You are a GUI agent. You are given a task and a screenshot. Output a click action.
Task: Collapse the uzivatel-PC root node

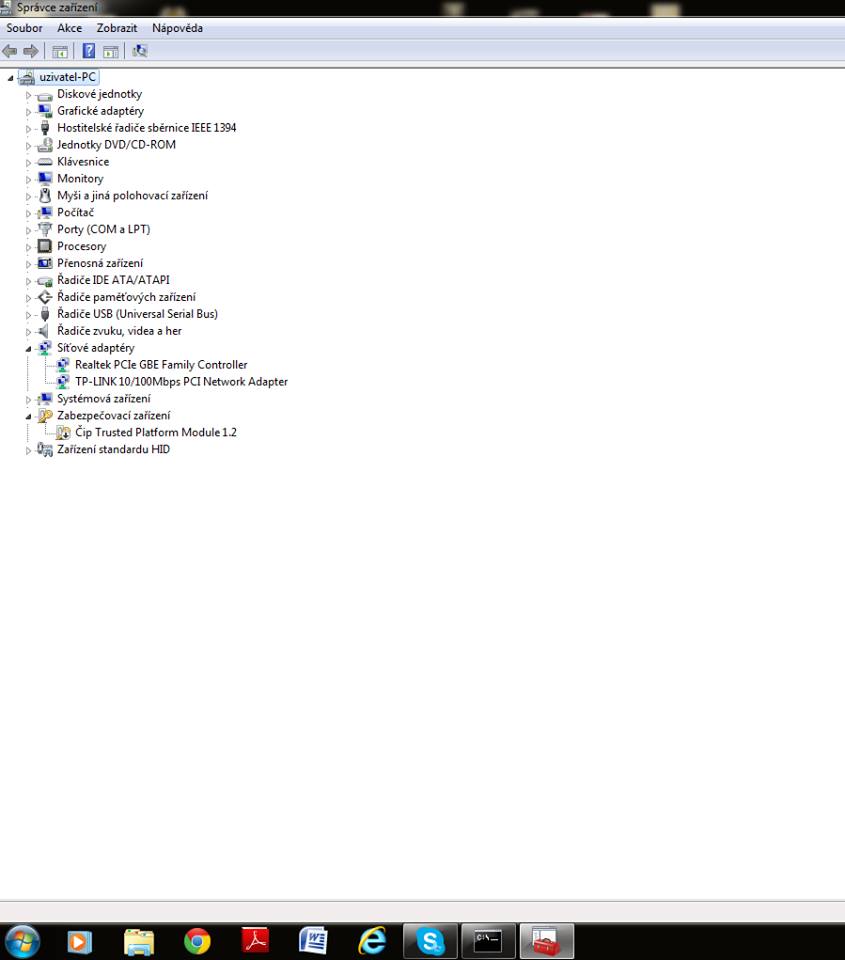(x=10, y=78)
